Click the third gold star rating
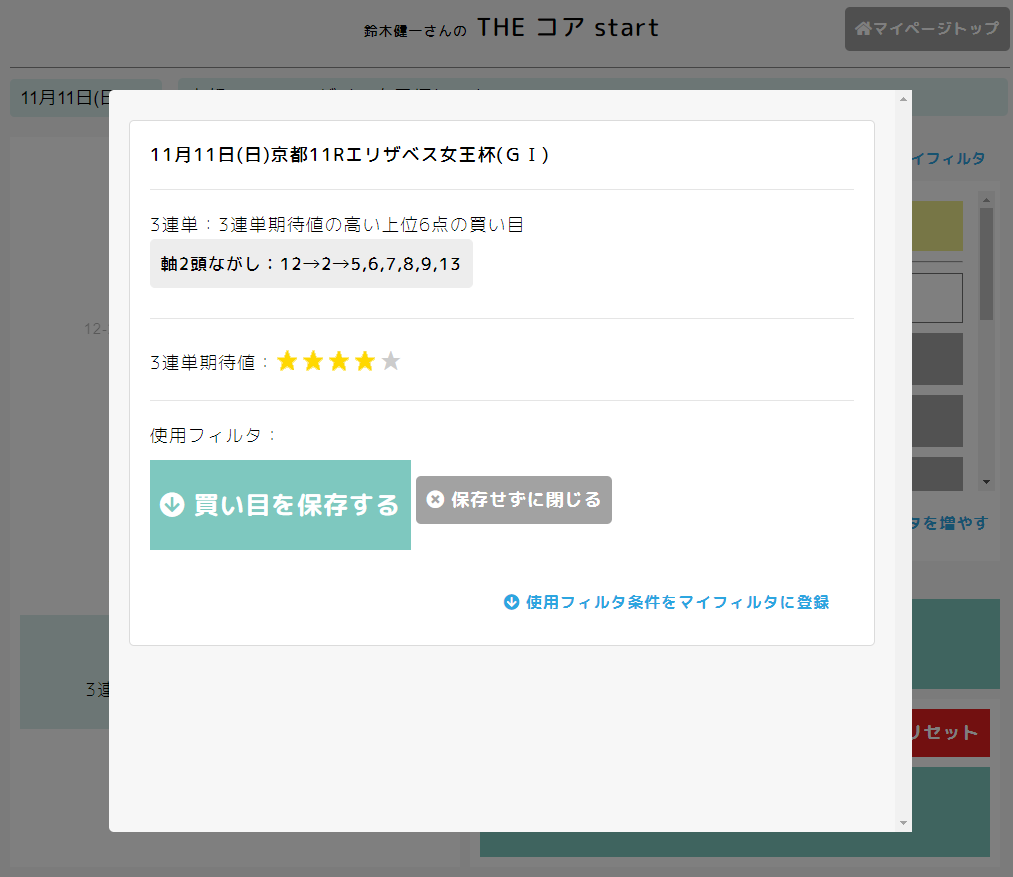The height and width of the screenshot is (877, 1013). pyautogui.click(x=339, y=361)
